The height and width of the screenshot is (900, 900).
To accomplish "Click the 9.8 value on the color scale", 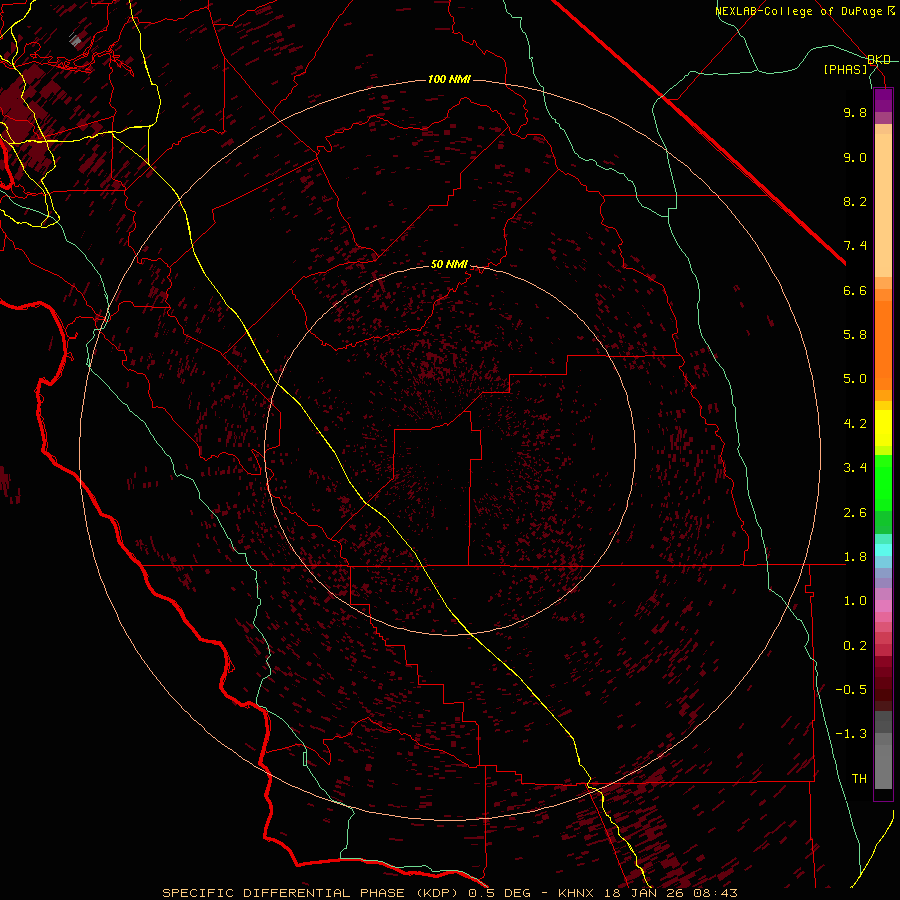I will pos(855,112).
